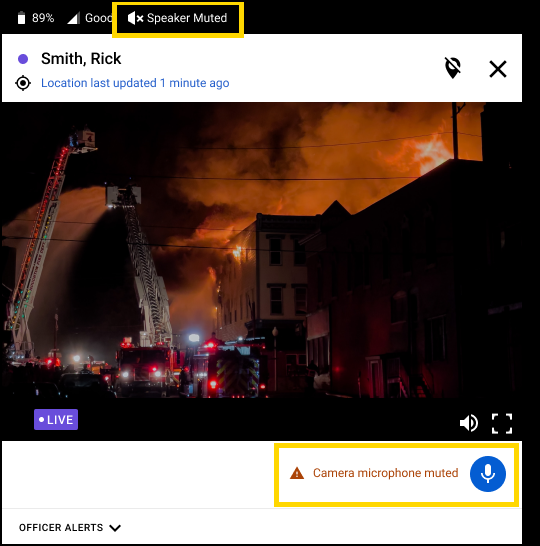
Task: Click the muted speaker icon in status bar
Action: 135,18
